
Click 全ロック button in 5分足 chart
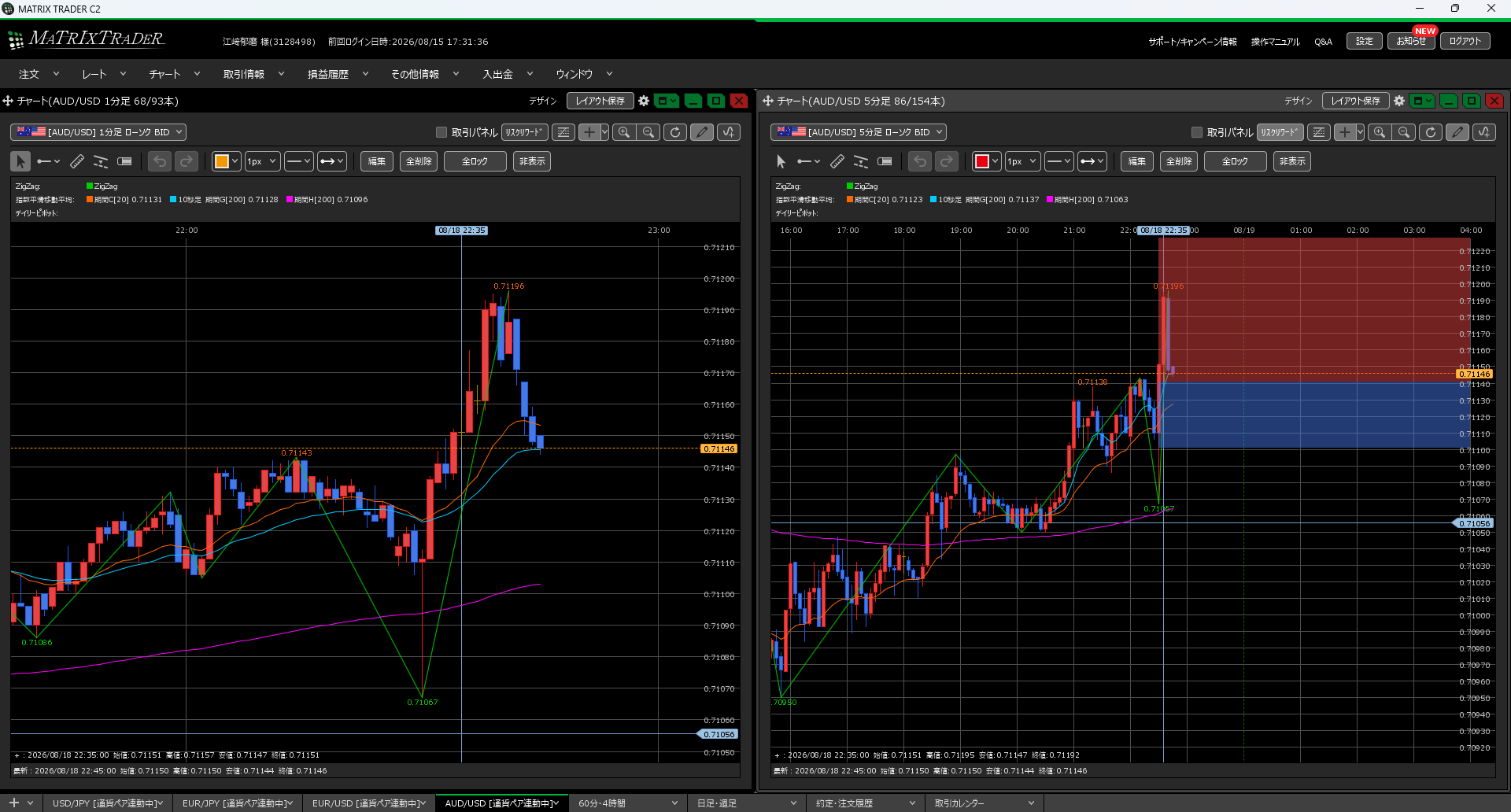pyautogui.click(x=1236, y=161)
